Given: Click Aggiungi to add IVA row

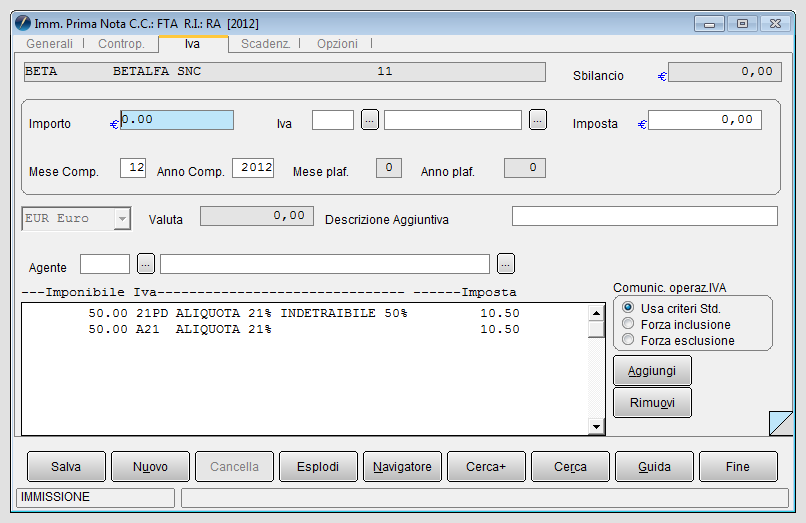Looking at the screenshot, I should [x=652, y=371].
